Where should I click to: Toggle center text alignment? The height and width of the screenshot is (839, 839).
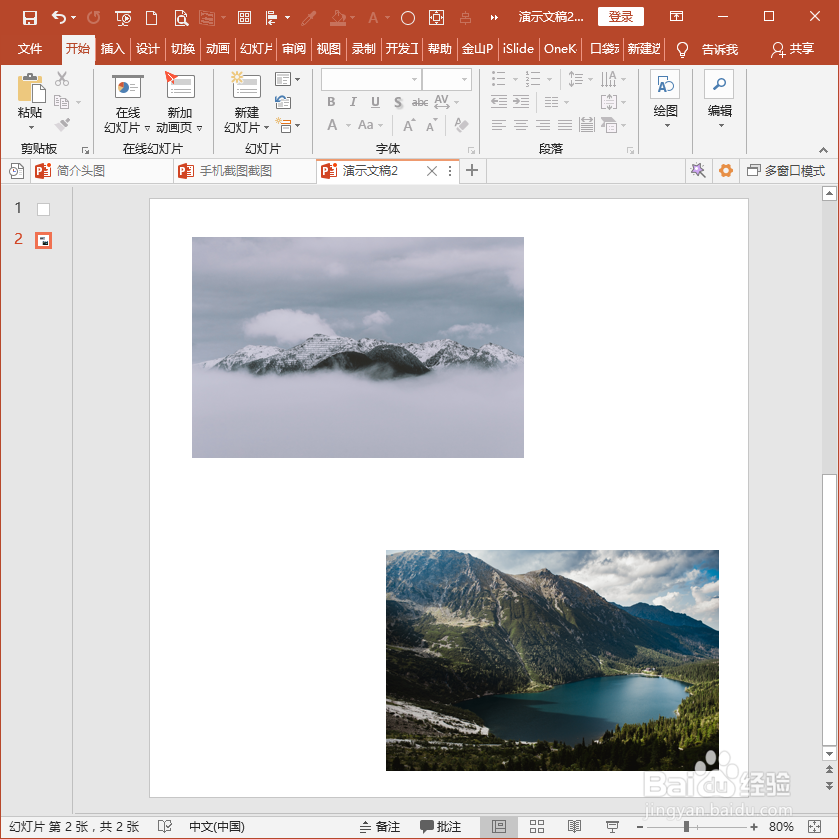click(521, 125)
